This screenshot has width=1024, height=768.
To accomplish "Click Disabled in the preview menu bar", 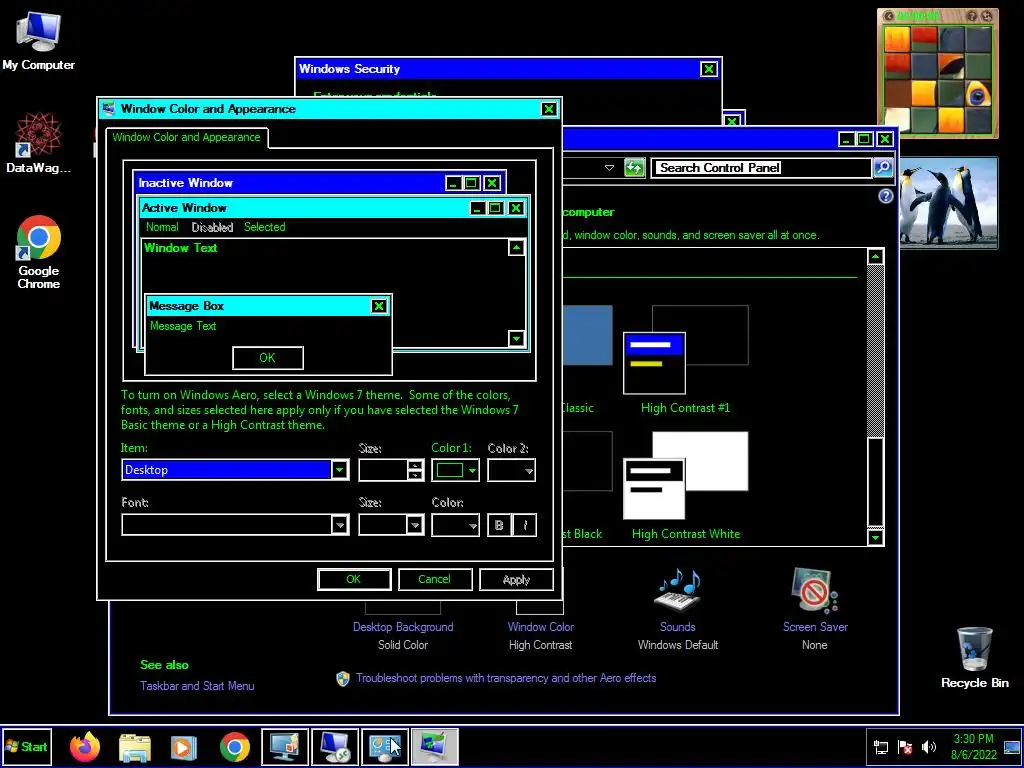I will click(212, 227).
